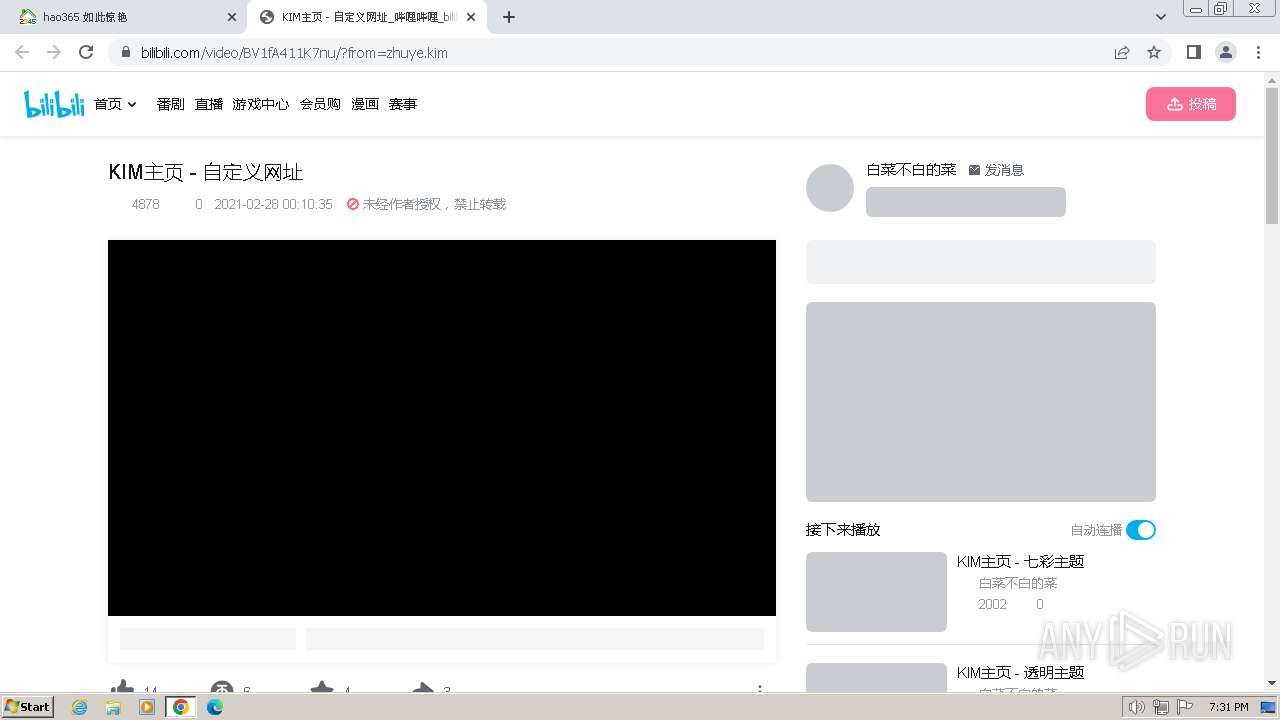The image size is (1280, 720).
Task: Click the browser back arrow
Action: tap(22, 52)
